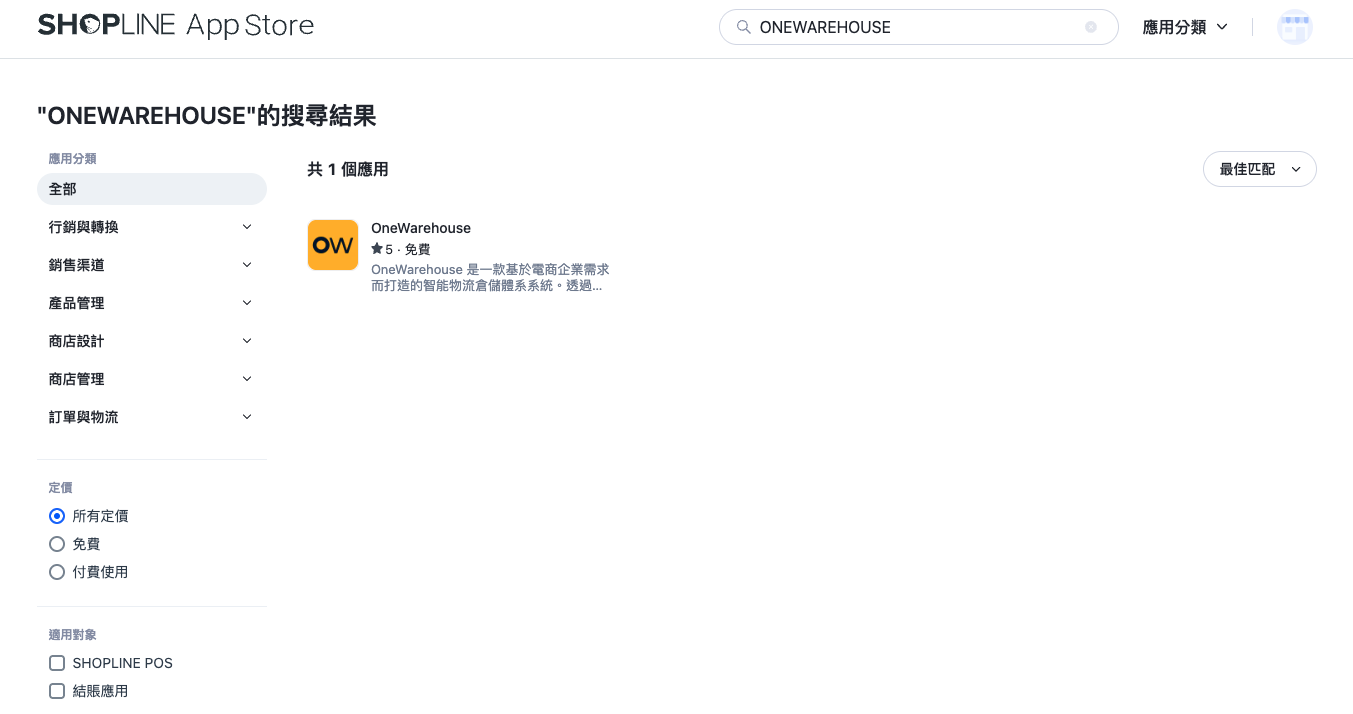Select the 商店設計 category label
The width and height of the screenshot is (1353, 714).
[x=77, y=341]
